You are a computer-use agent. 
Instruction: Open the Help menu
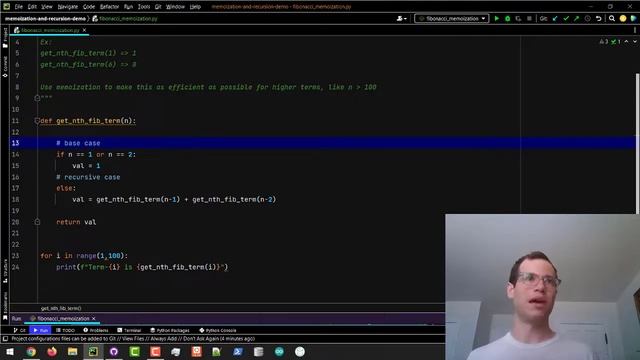point(195,7)
